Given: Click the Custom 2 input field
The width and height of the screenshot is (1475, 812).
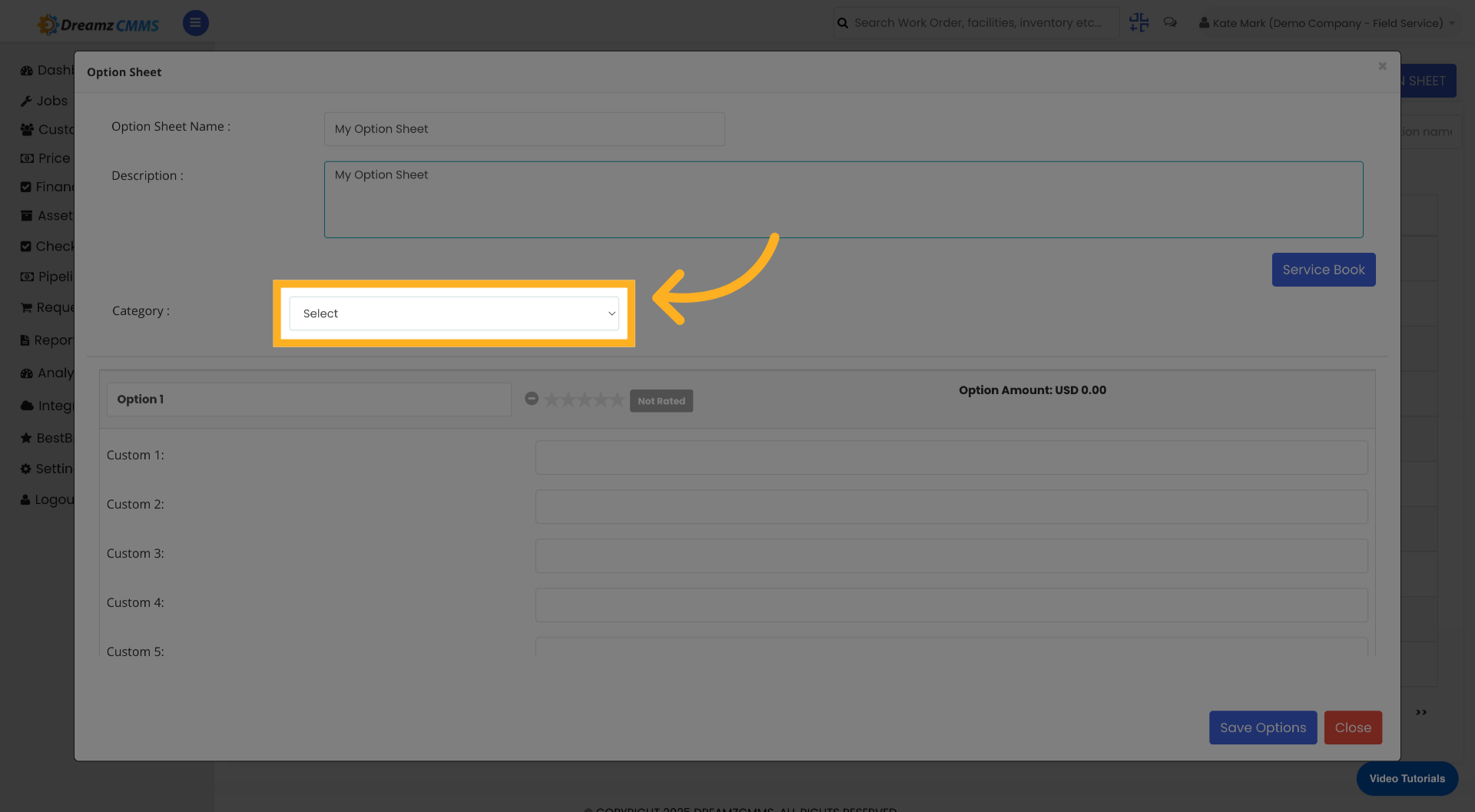Looking at the screenshot, I should pos(951,507).
